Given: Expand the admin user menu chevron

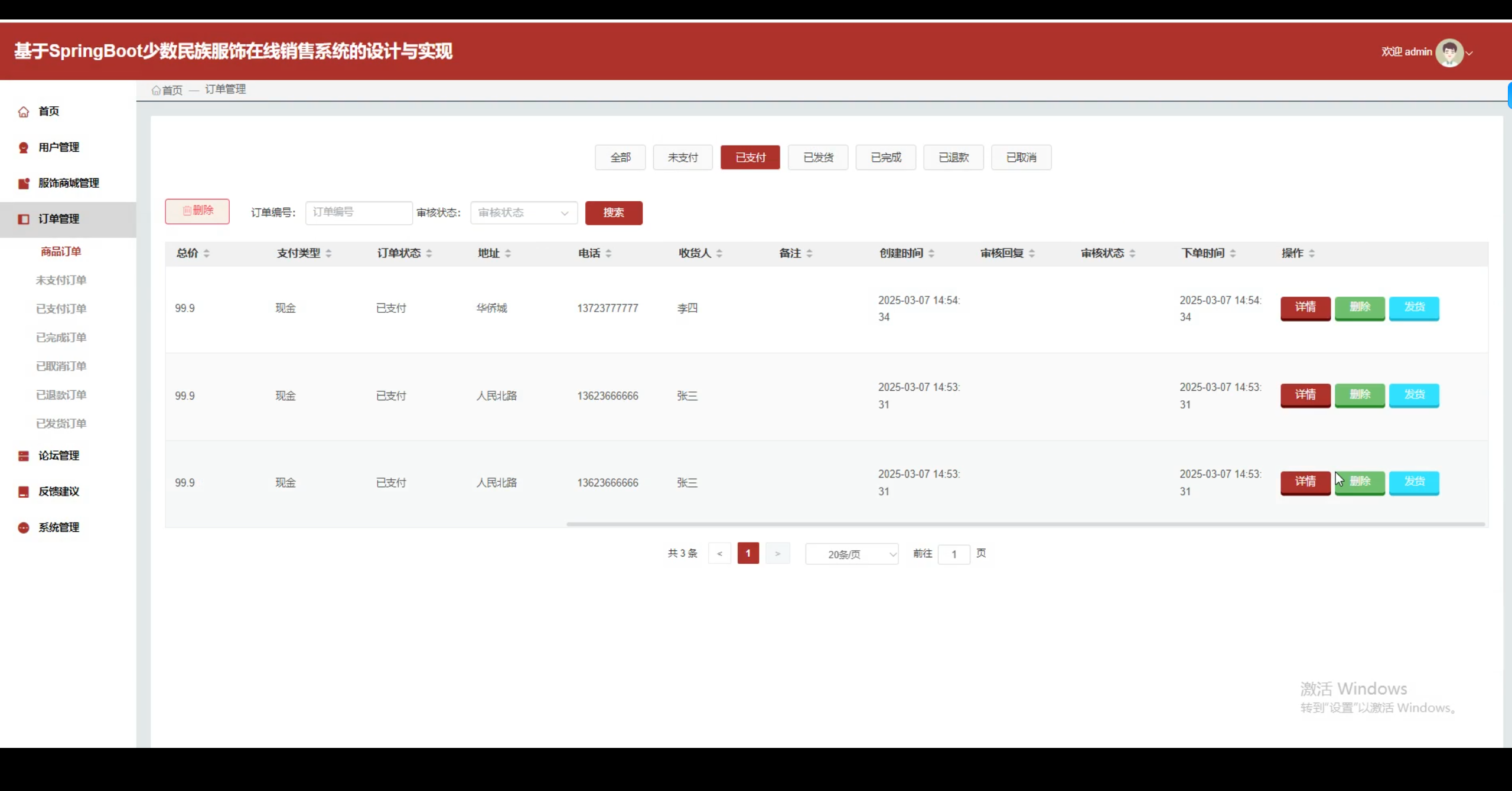Looking at the screenshot, I should click(1469, 53).
